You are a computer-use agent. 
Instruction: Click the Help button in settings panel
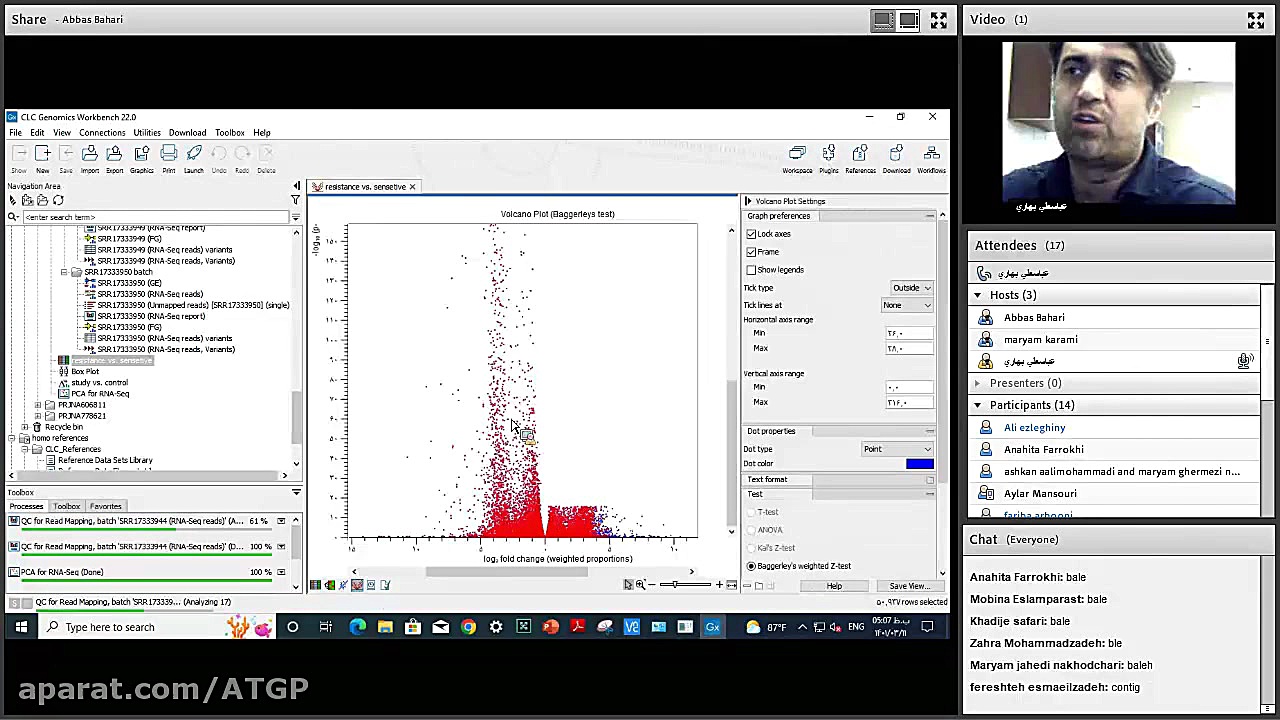tap(833, 586)
